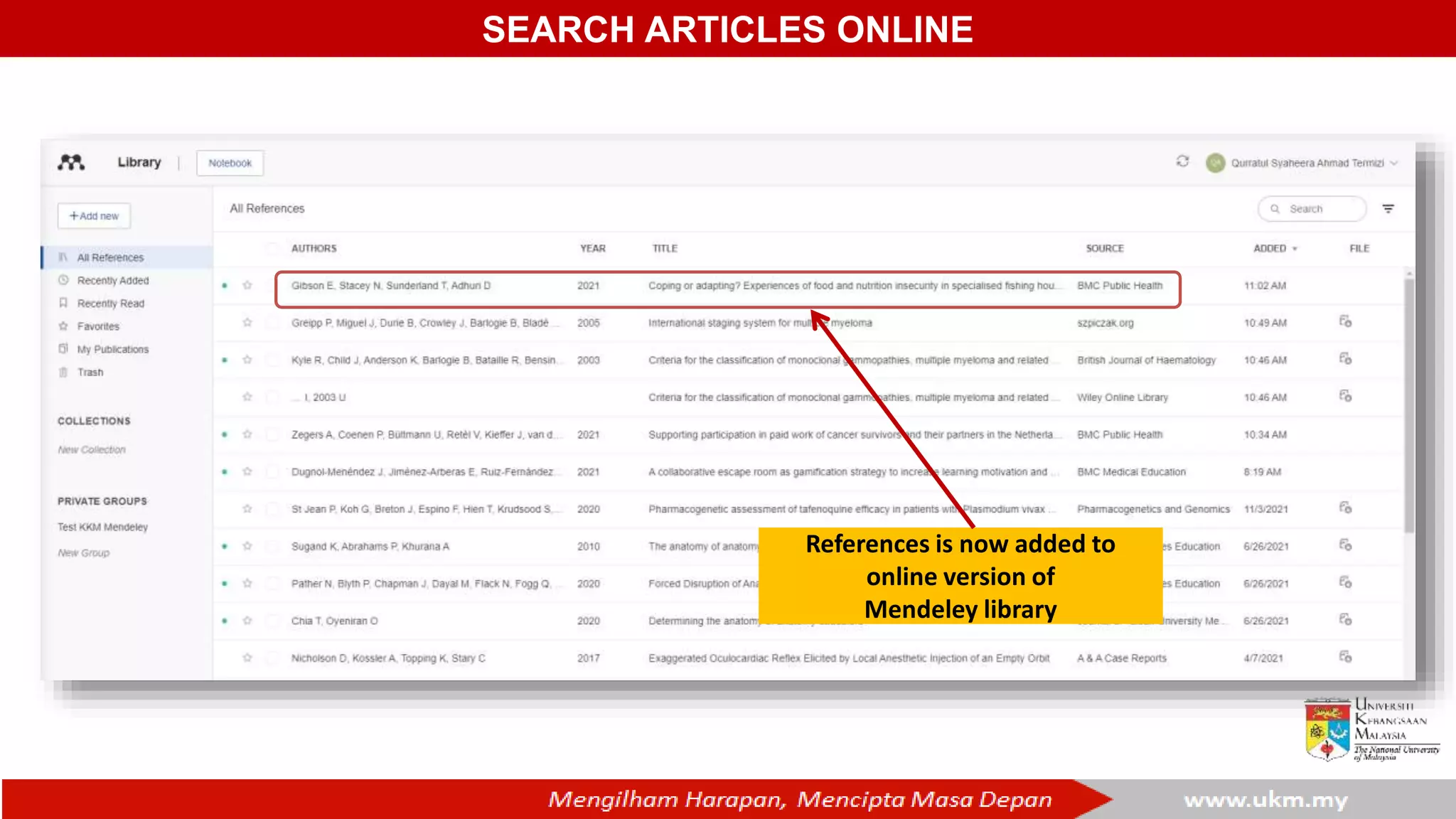The image size is (1456, 819).
Task: Open Trash in the sidebar
Action: (x=90, y=373)
